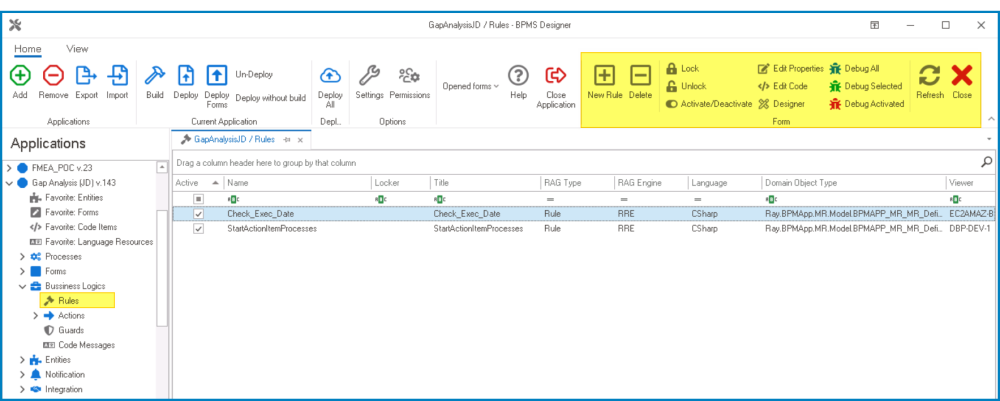Click the New Rule icon

(604, 76)
